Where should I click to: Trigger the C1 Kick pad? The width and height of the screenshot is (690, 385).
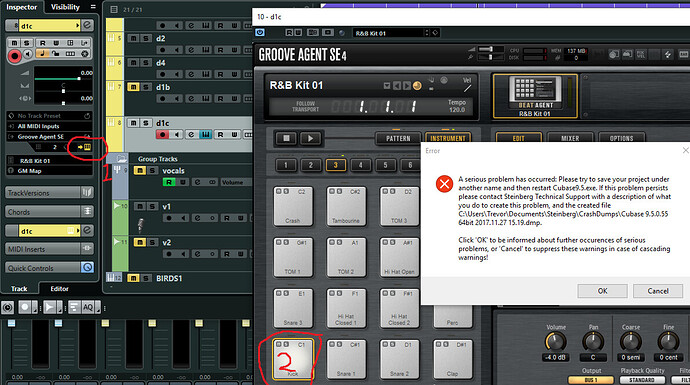(293, 359)
